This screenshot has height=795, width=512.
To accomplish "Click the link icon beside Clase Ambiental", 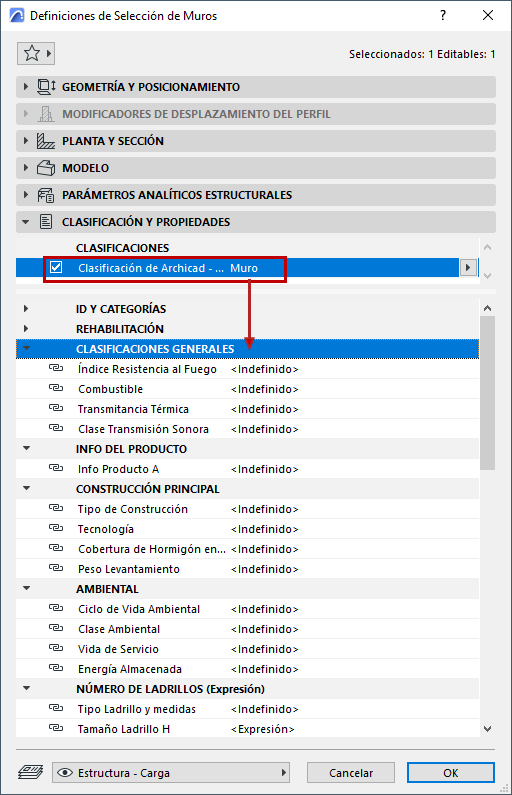I will tap(56, 628).
